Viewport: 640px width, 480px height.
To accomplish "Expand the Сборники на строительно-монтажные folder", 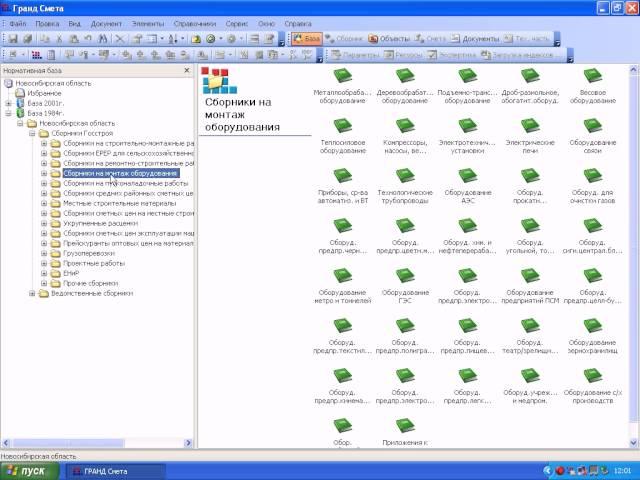I will tap(44, 143).
